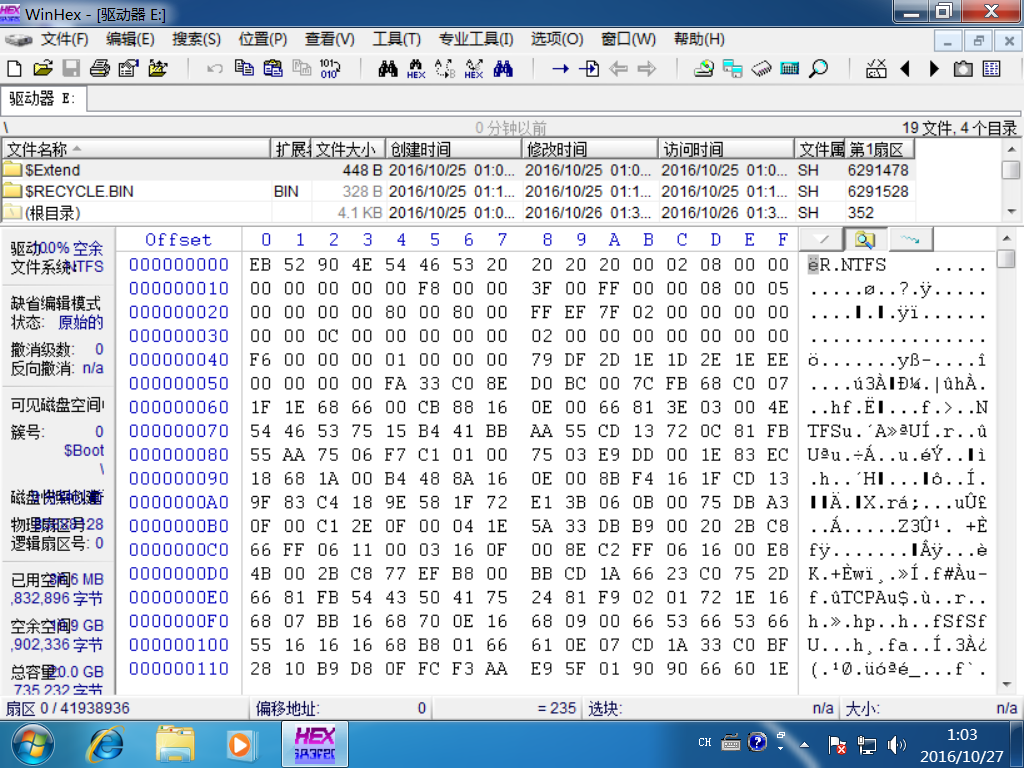
Task: Open Windows Media Player from taskbar
Action: pyautogui.click(x=240, y=744)
